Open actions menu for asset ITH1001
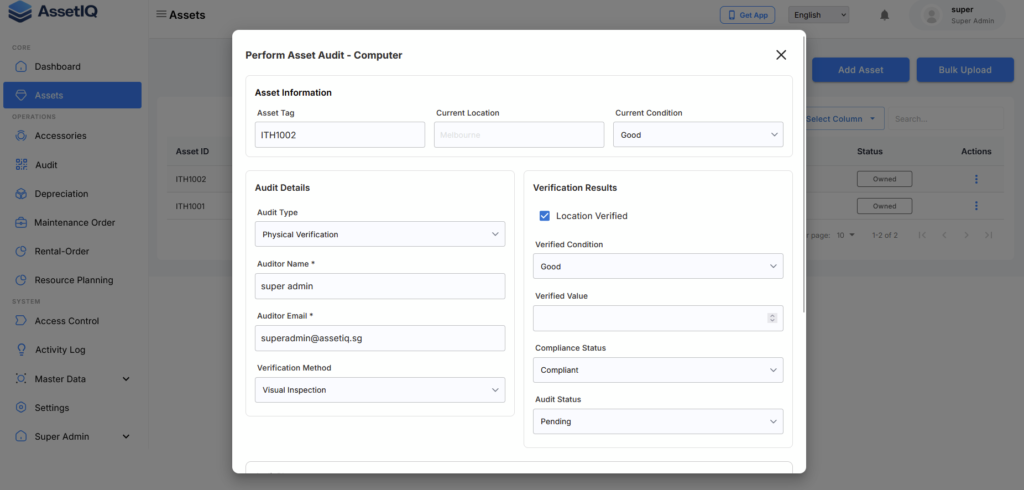 [976, 206]
